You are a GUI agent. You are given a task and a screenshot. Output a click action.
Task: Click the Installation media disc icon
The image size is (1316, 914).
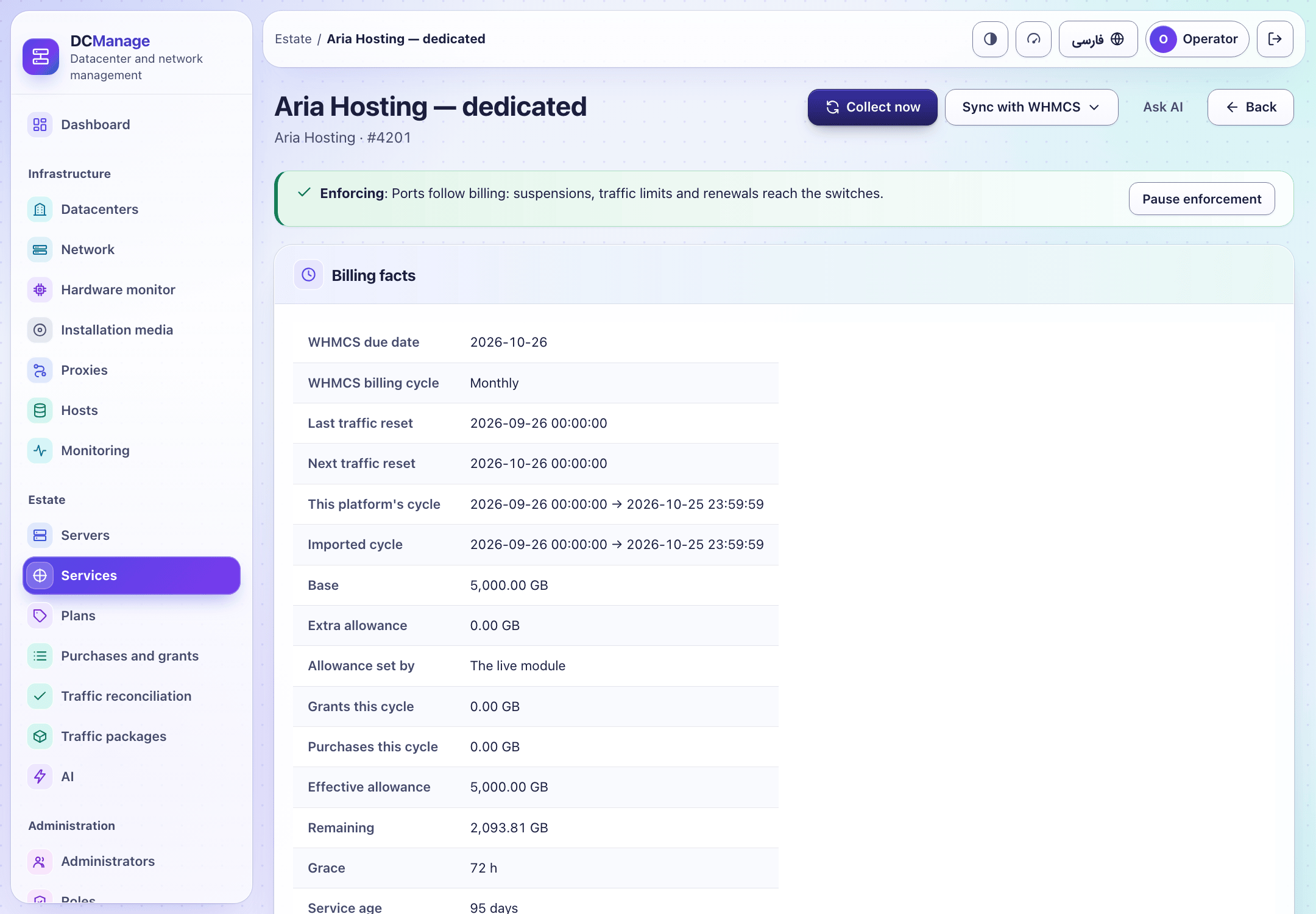[40, 330]
